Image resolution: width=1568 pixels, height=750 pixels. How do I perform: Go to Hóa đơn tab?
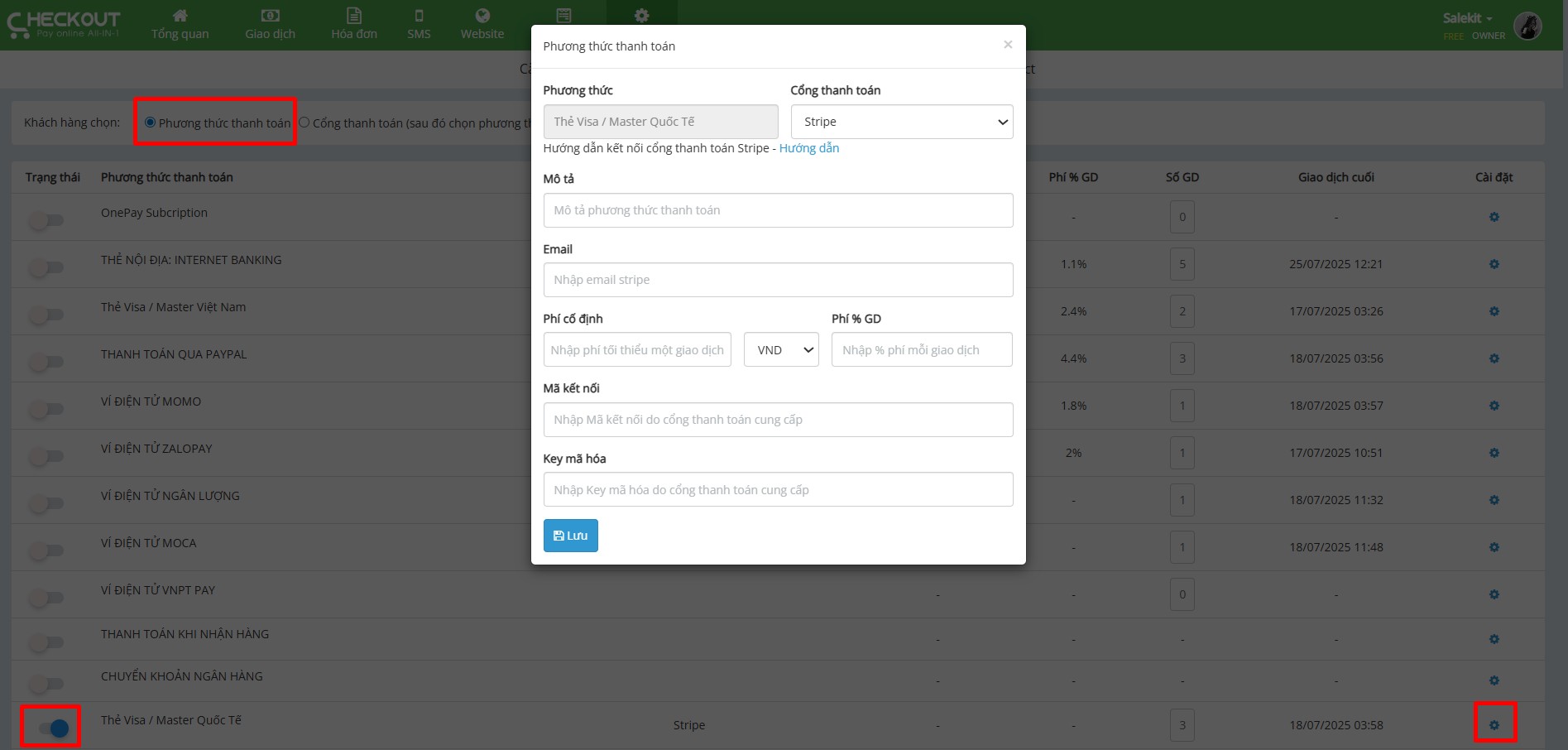[x=354, y=25]
